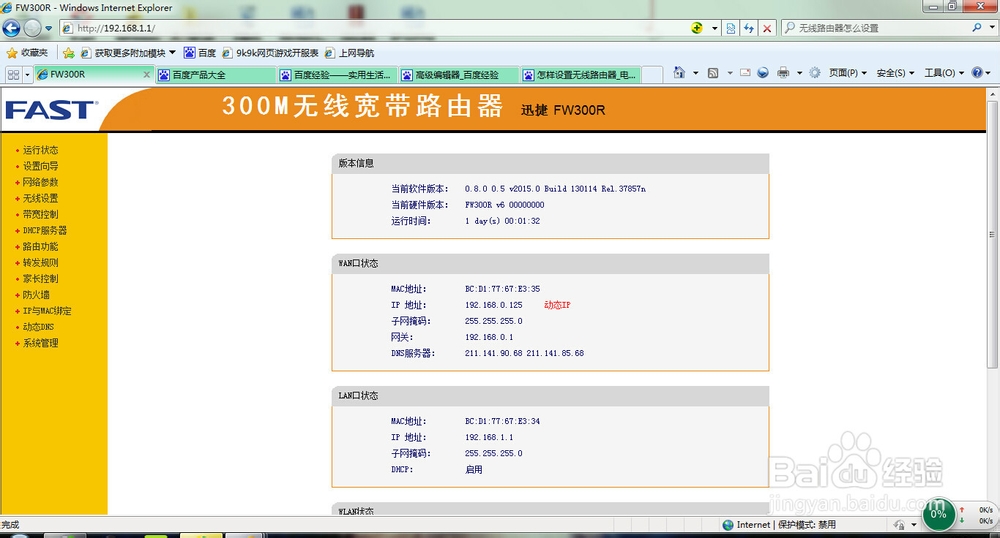Open the tab list dropdown arrow
The image size is (1000, 538).
pyautogui.click(x=27, y=75)
